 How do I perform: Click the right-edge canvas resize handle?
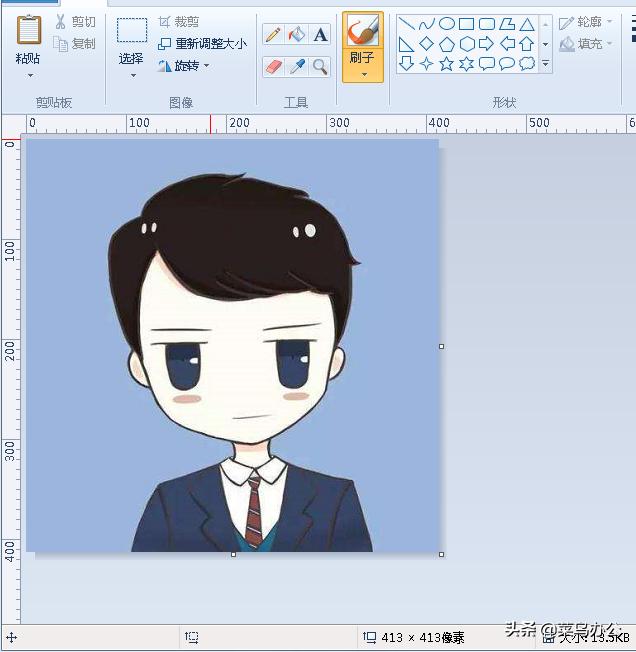[x=441, y=346]
